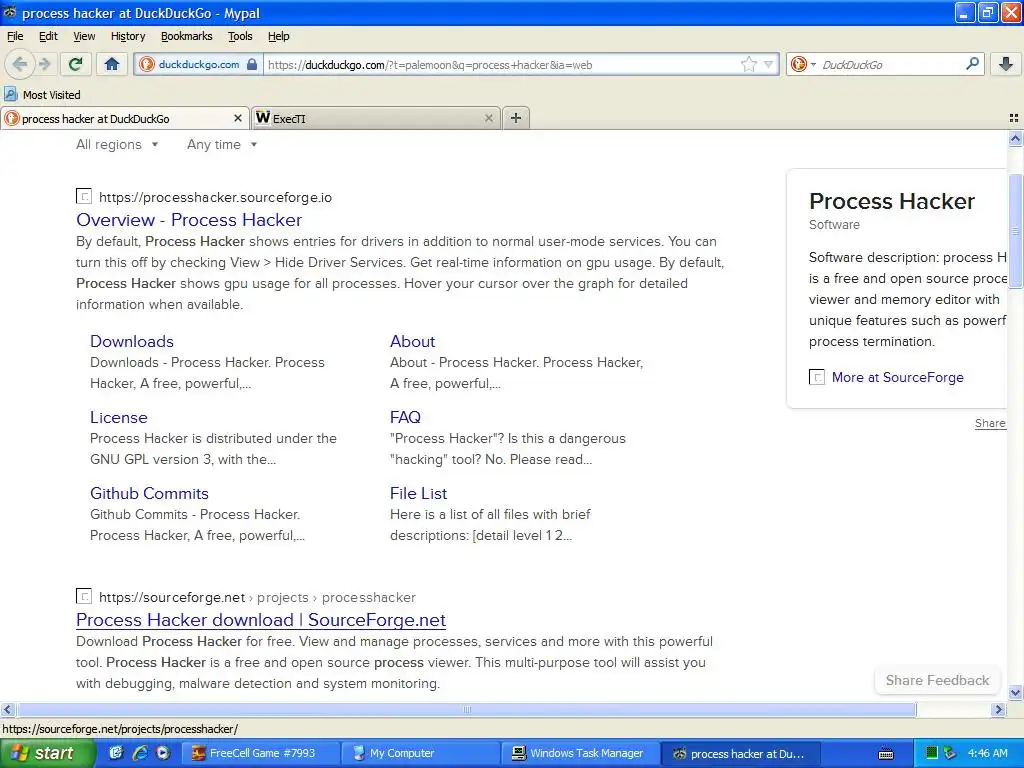1024x768 pixels.
Task: Select the process hacker at DuckDuckGo tab
Action: [x=124, y=118]
